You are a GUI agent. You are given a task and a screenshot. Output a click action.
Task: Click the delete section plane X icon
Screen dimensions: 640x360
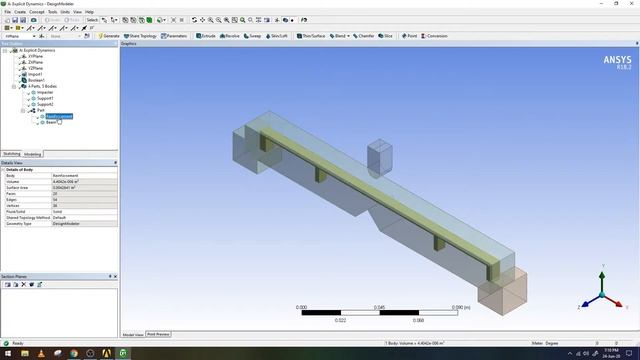tap(24, 284)
